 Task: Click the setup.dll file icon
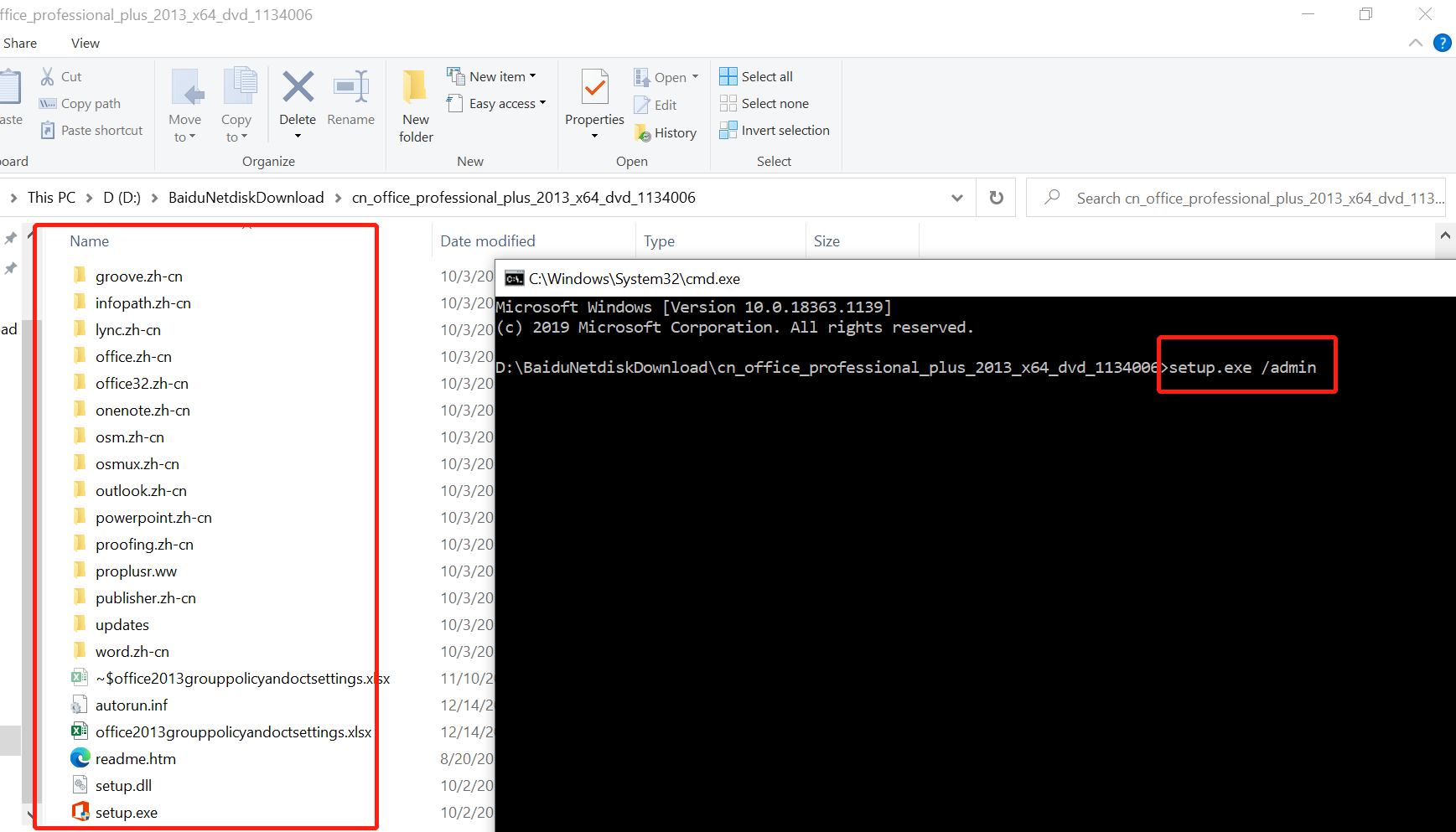point(80,785)
